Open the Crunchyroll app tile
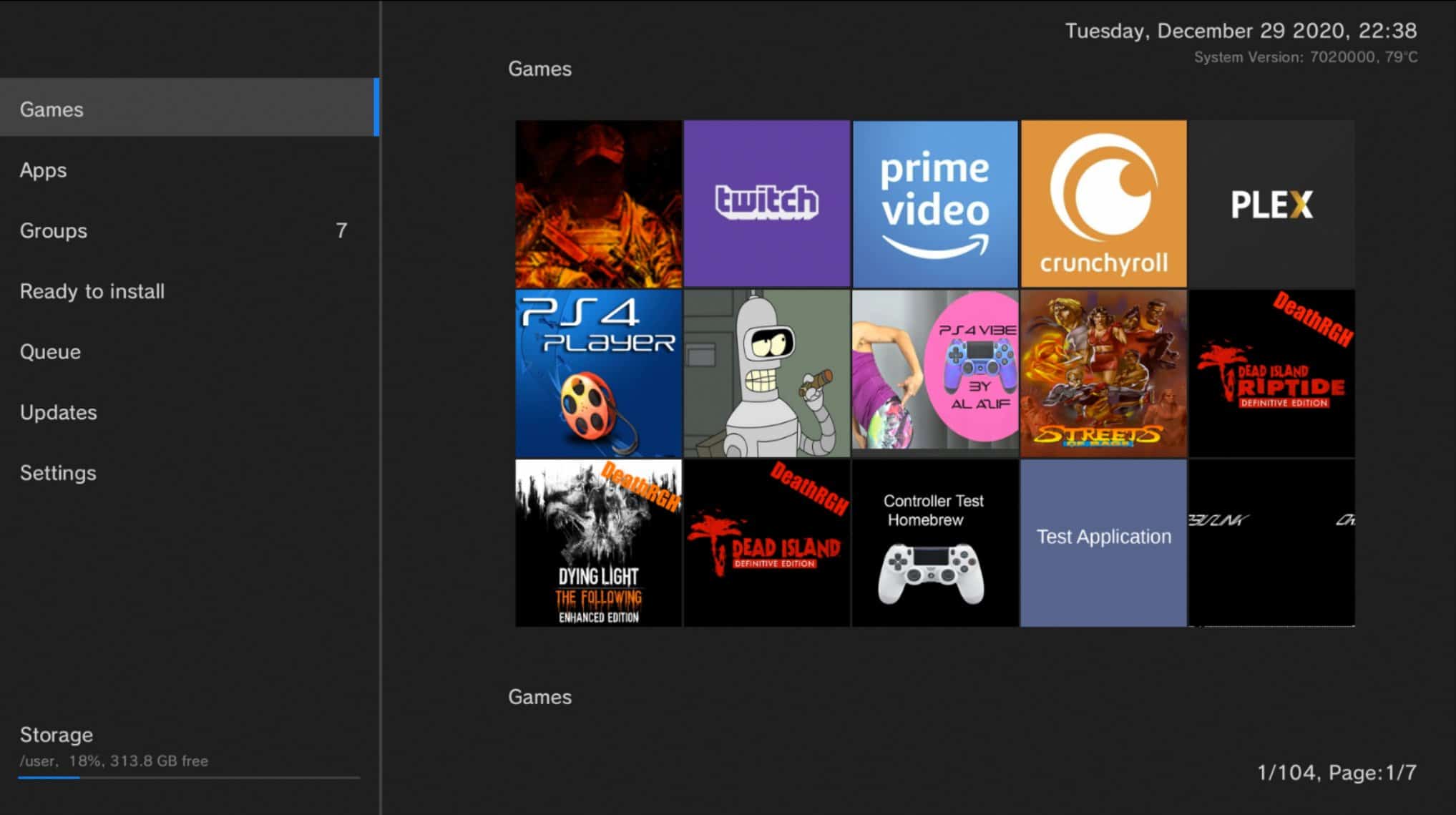 pos(1103,204)
